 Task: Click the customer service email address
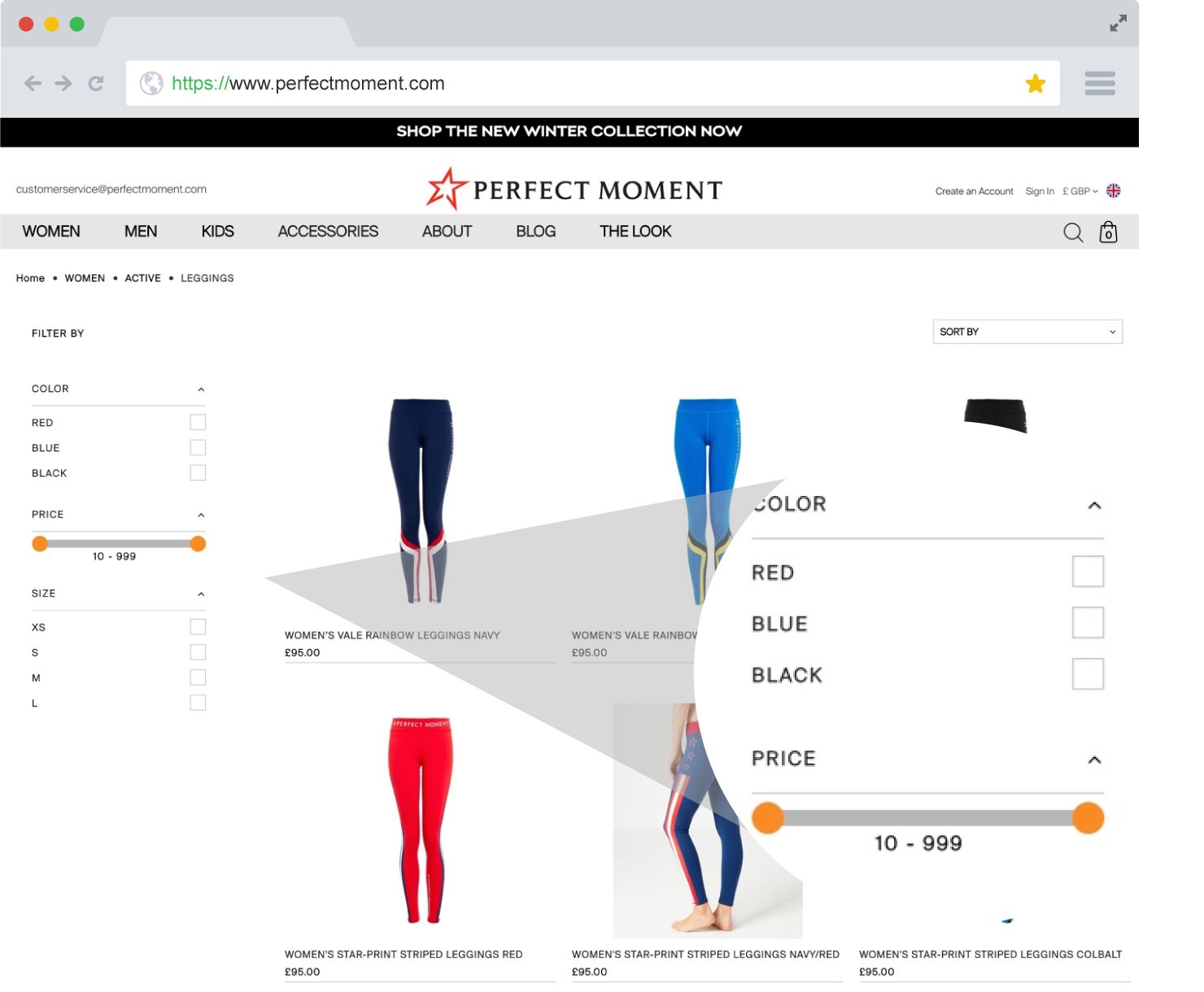111,189
